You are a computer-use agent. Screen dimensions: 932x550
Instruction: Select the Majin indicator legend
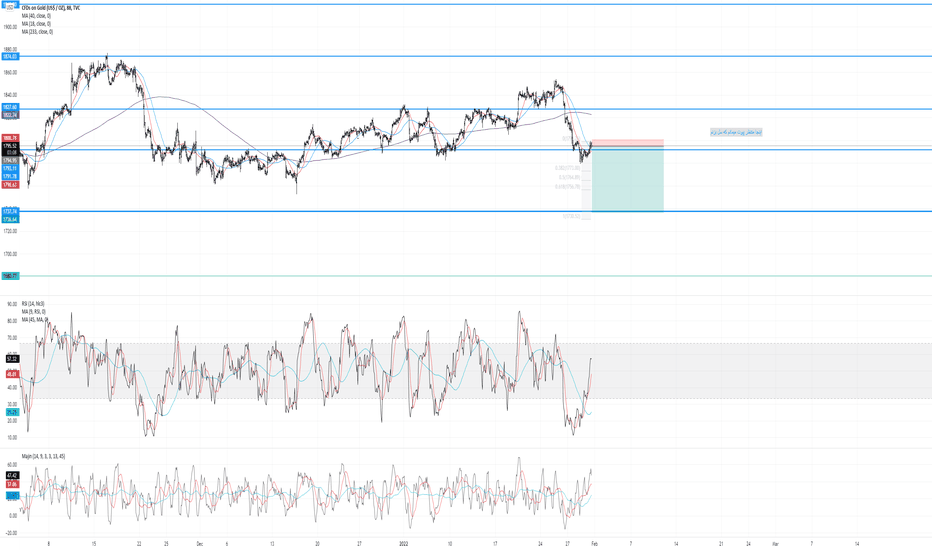pyautogui.click(x=43, y=457)
